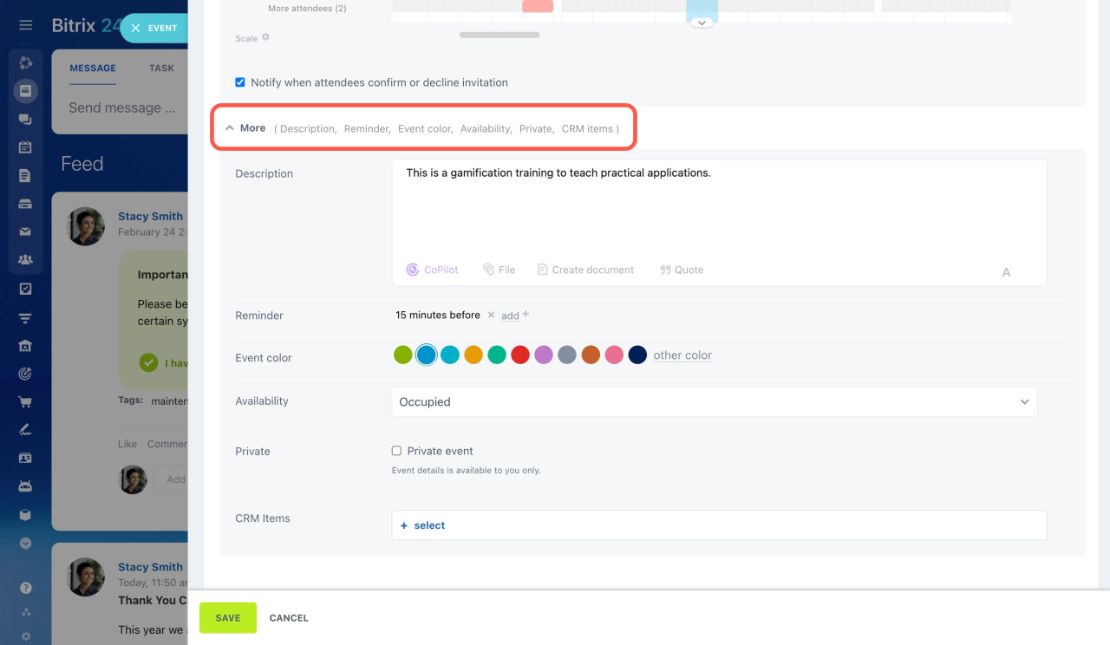Remove the 15 minutes before reminder
Screen dimensions: 1110x645
(491, 315)
